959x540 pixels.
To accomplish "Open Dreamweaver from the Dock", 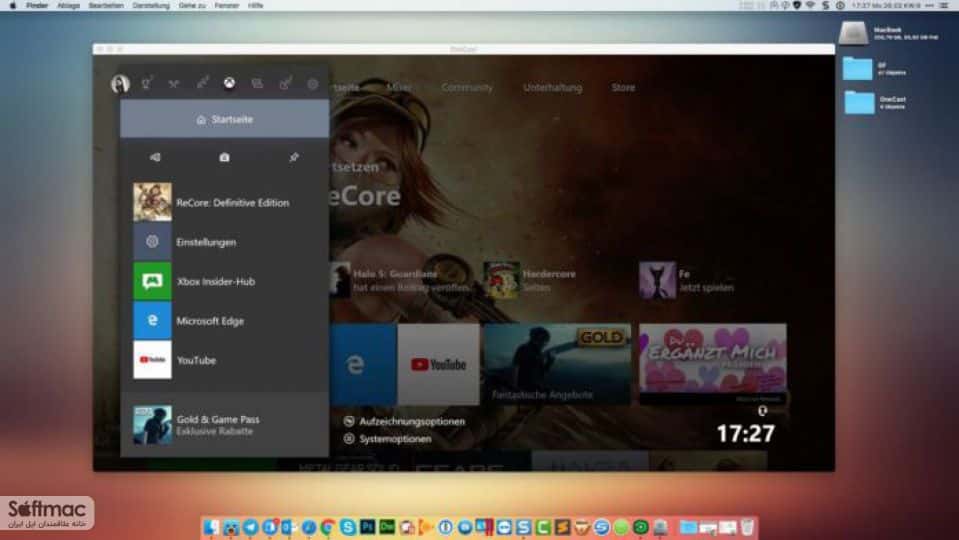I will click(387, 527).
